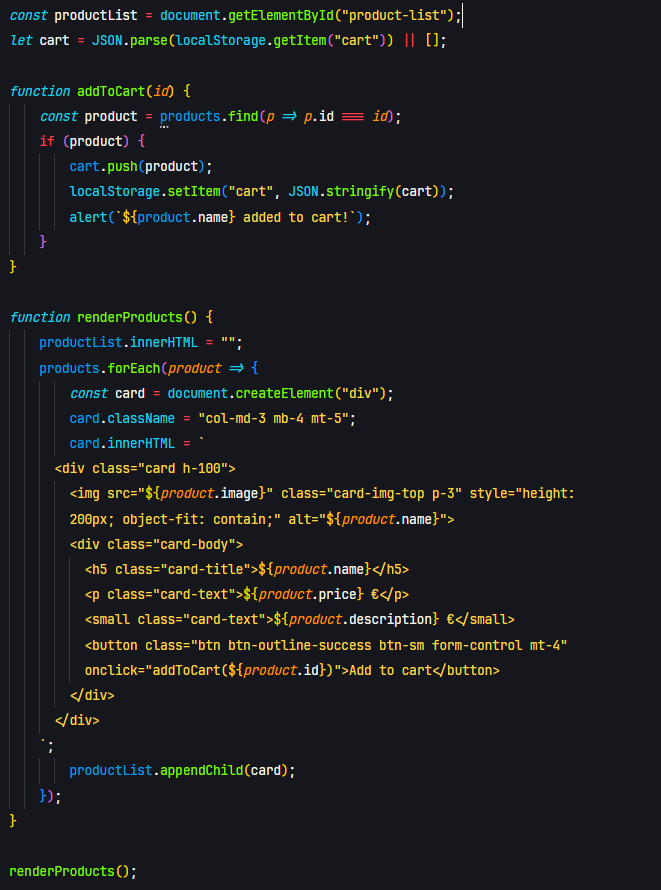Click productList.appendChild(card) statement
The width and height of the screenshot is (661, 890).
tap(182, 770)
